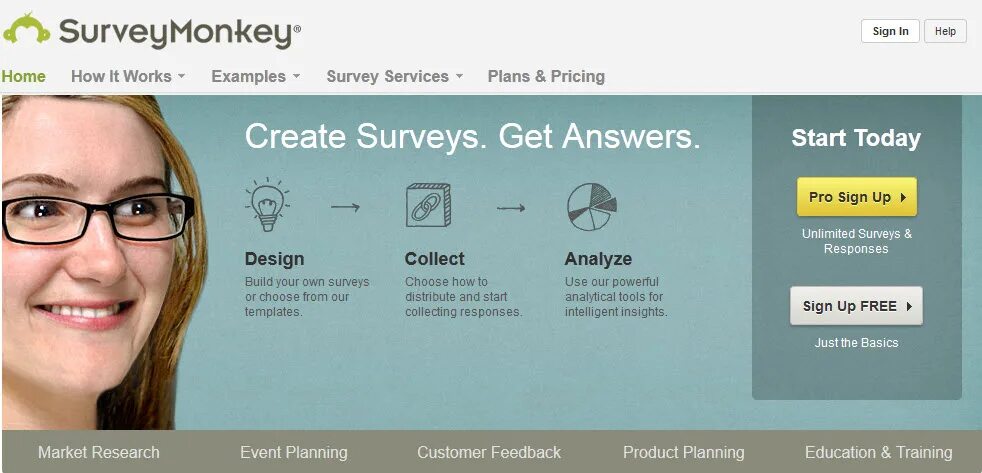Go to the Home tab
Screen dimensions: 982x473
pos(24,76)
